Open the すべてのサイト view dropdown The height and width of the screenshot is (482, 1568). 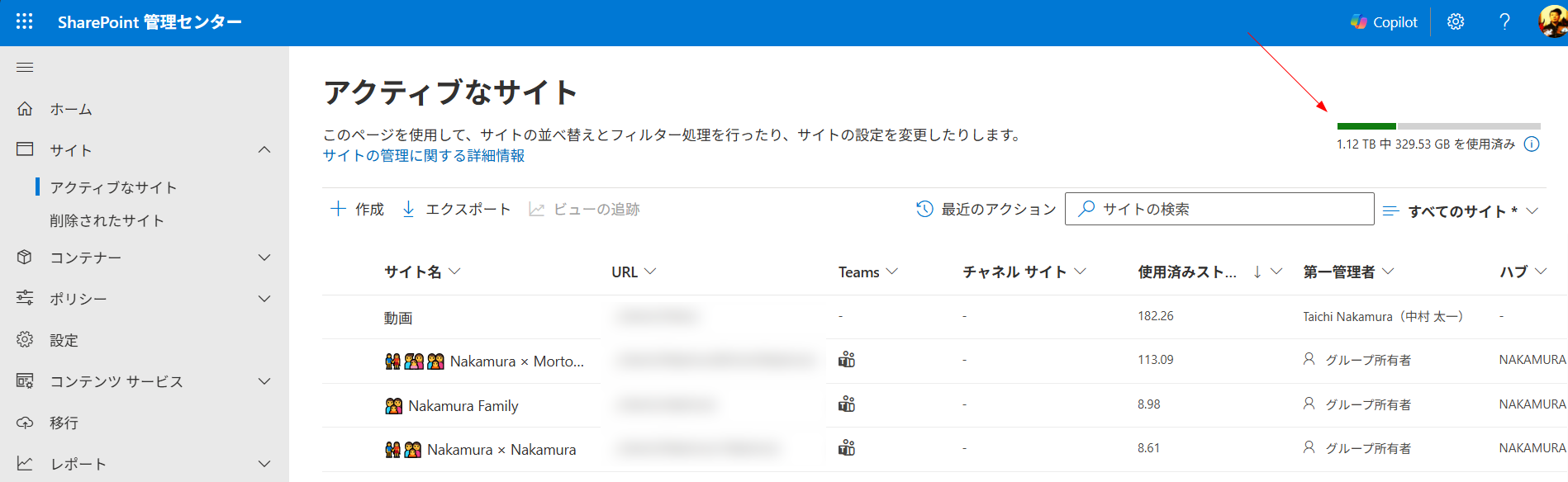pos(1461,211)
